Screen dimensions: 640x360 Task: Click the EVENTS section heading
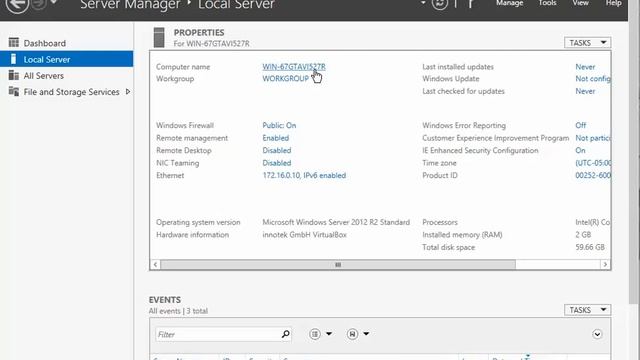[x=164, y=300]
